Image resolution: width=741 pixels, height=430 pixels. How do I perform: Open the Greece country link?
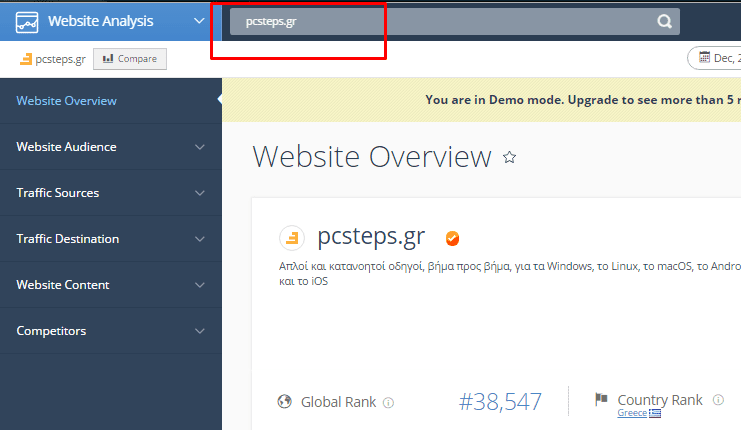(x=632, y=413)
